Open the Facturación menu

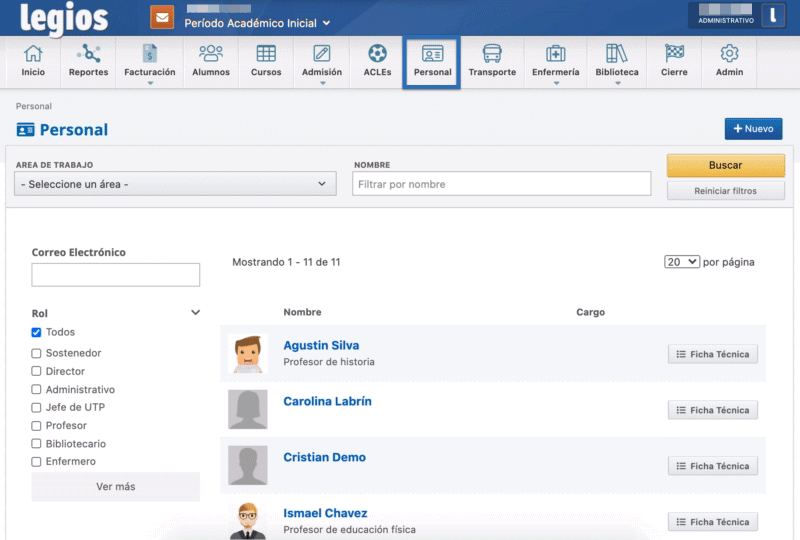(149, 63)
